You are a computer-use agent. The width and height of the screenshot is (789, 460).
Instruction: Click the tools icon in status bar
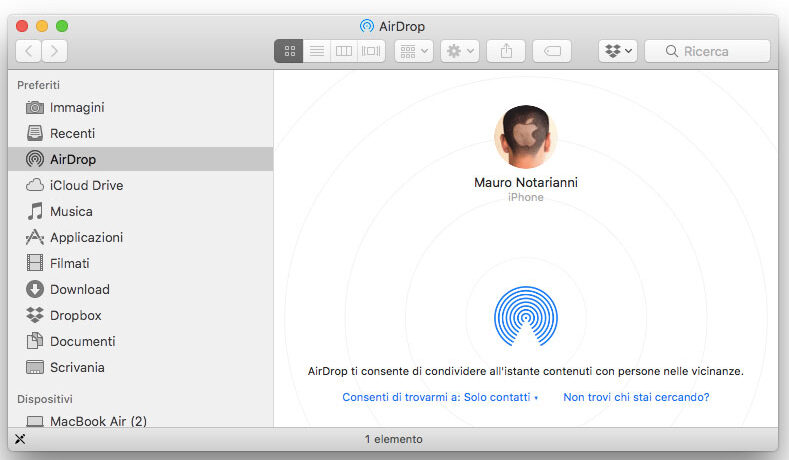20,439
